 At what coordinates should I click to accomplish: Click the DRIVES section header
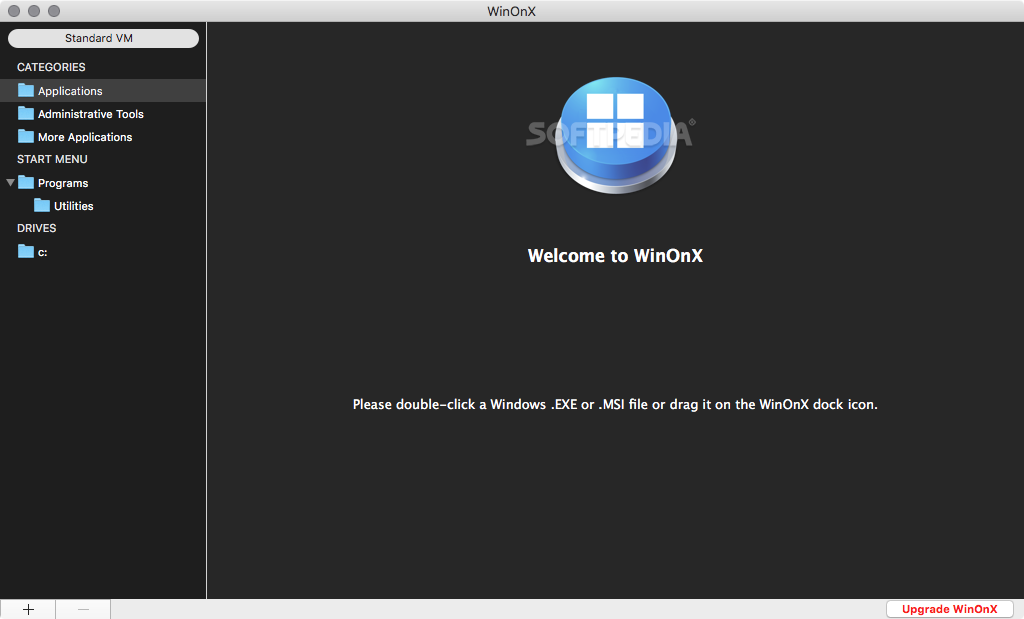(37, 228)
